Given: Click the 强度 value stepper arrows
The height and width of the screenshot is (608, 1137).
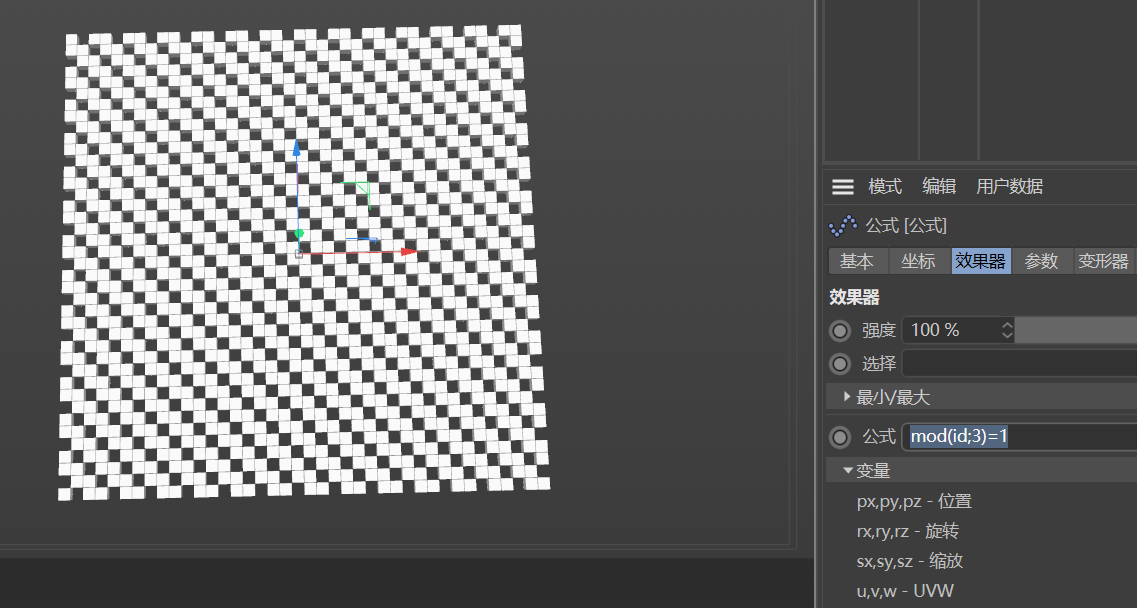Looking at the screenshot, I should tap(1006, 330).
